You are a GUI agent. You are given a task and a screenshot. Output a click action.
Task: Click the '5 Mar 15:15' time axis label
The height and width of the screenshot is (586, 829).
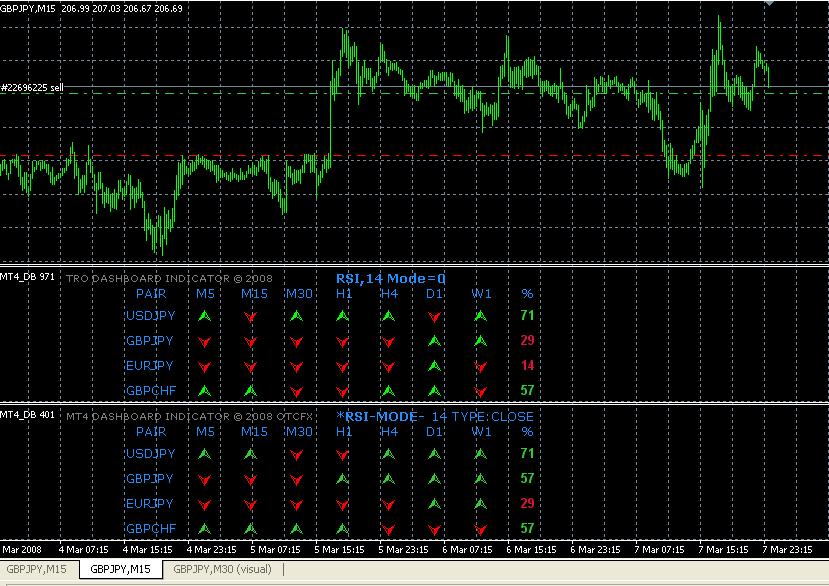click(x=339, y=550)
